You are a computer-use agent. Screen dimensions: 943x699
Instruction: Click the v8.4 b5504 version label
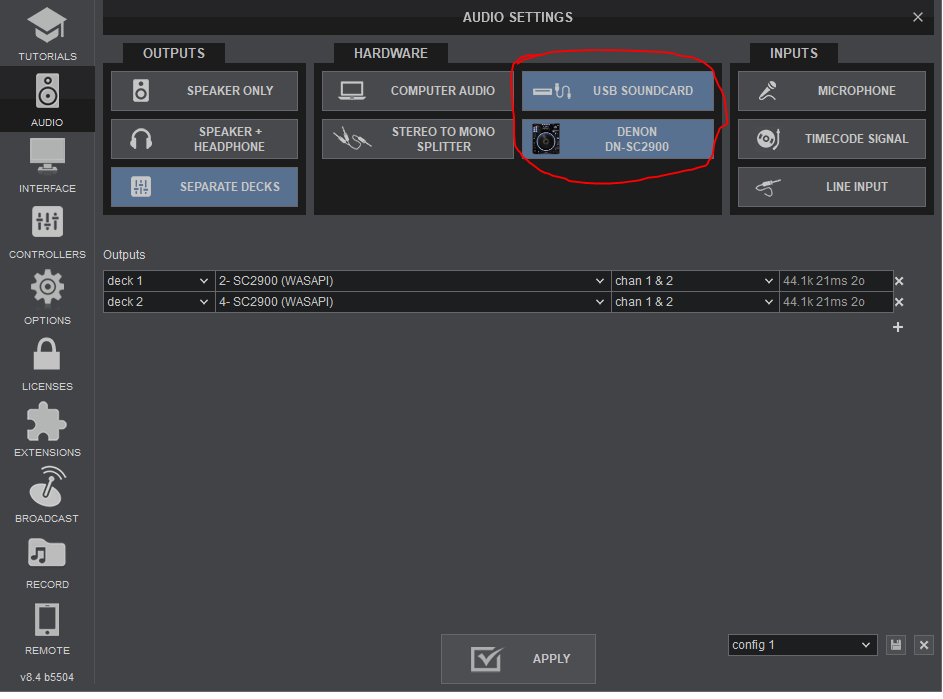pos(47,677)
